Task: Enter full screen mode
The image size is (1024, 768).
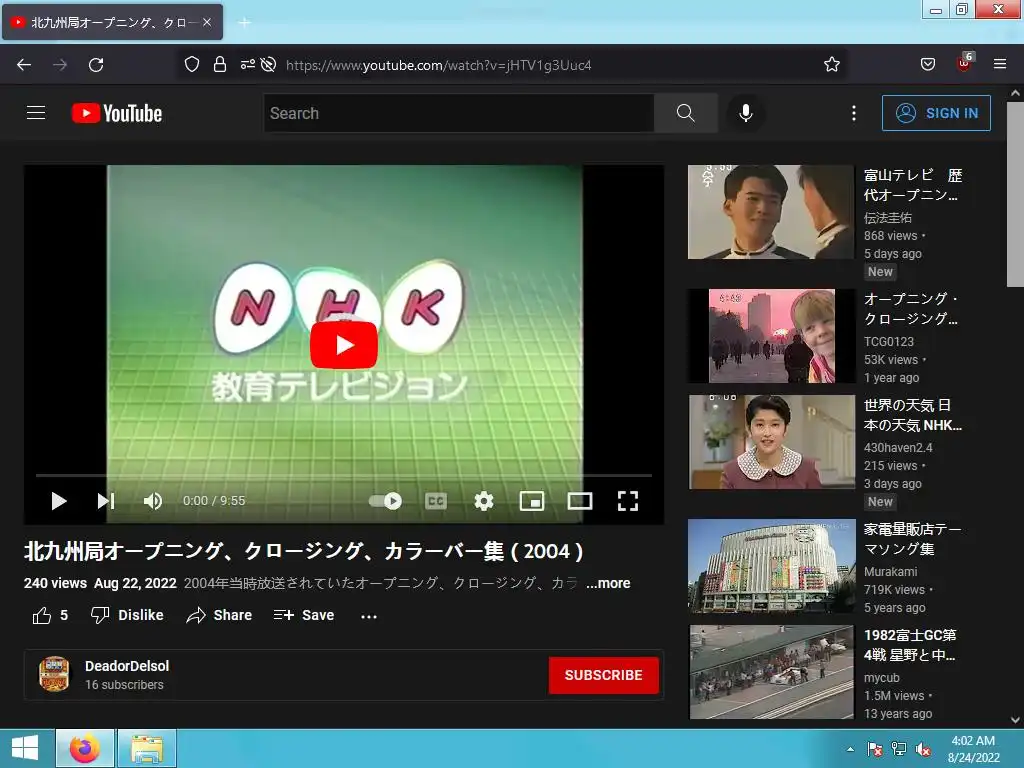Action: point(628,501)
